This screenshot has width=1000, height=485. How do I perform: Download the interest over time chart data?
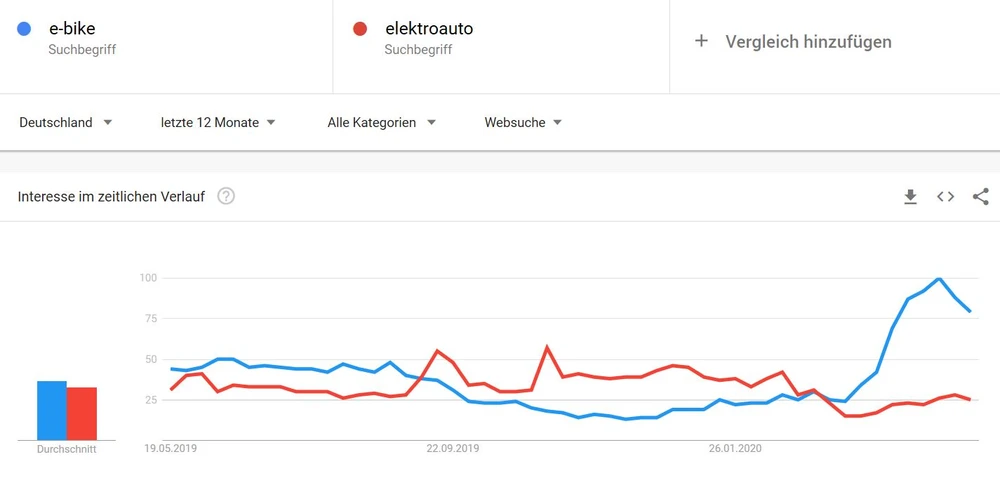(x=910, y=197)
